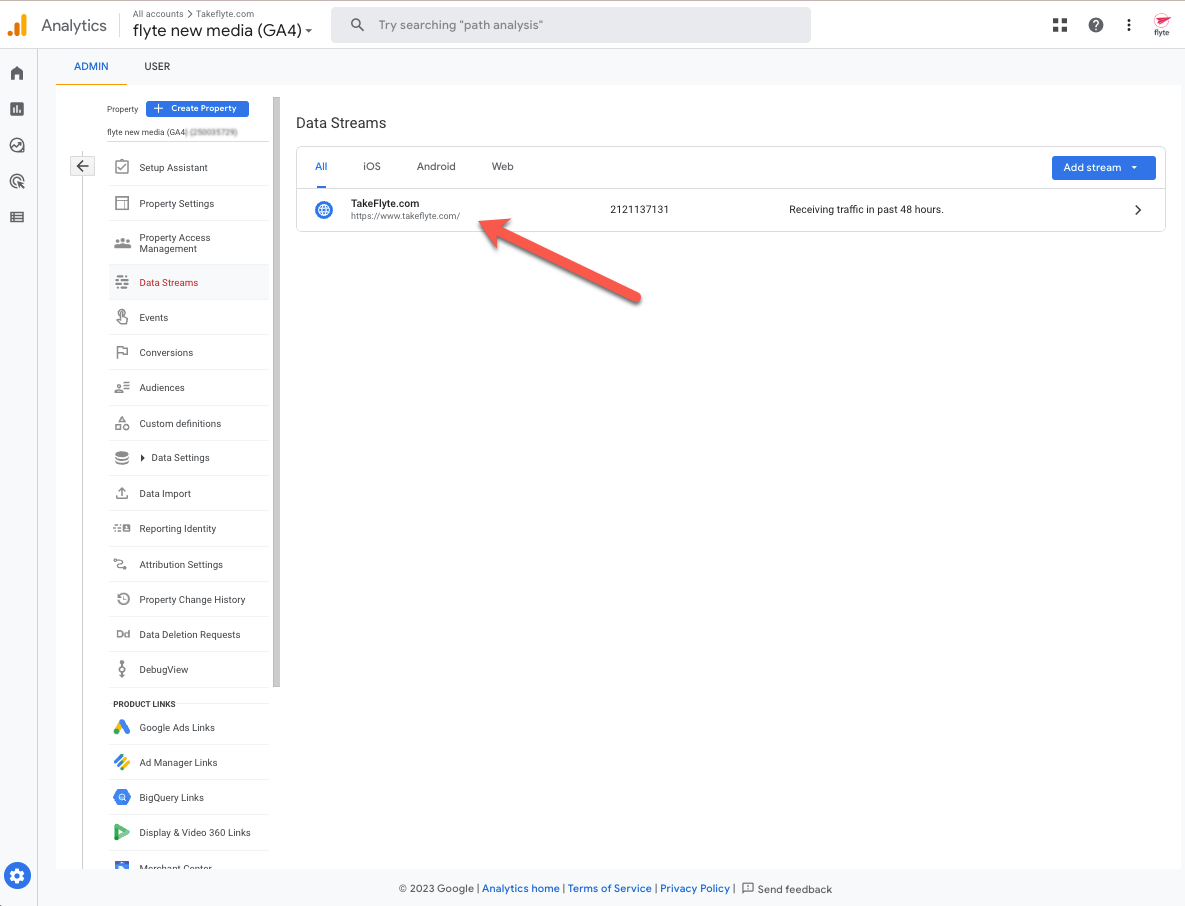Click the Admin gear icon
Image resolution: width=1185 pixels, height=906 pixels.
pos(17,876)
